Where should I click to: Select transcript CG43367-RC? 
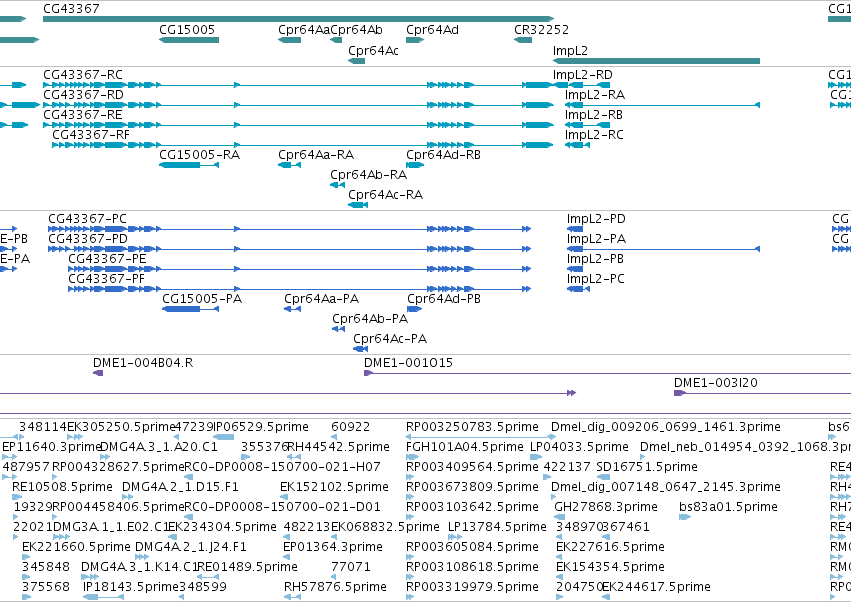point(298,85)
